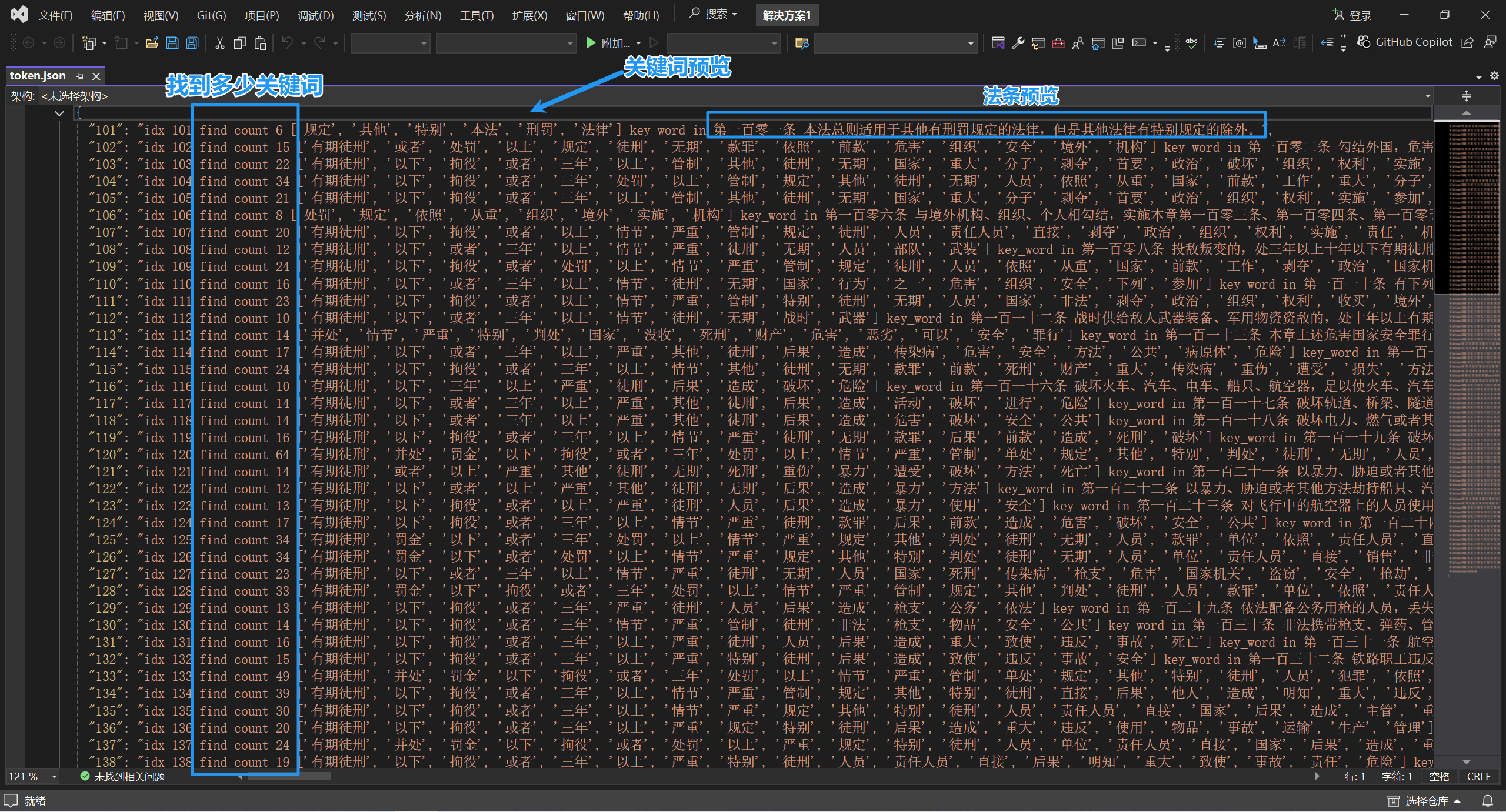Click the wrench properties icon
The height and width of the screenshot is (812, 1506).
1018,43
